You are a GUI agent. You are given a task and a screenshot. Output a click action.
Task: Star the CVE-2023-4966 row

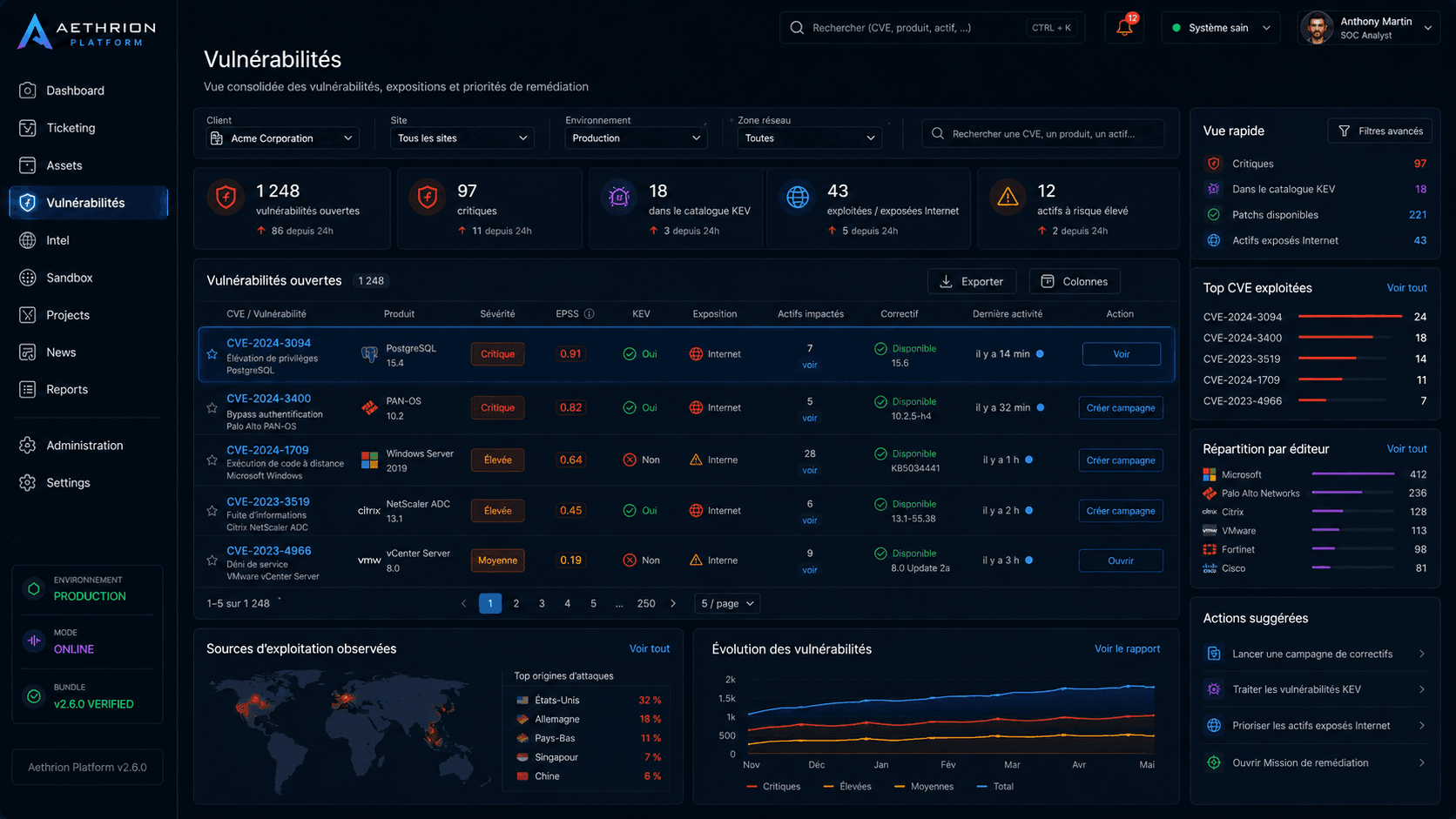(x=212, y=560)
